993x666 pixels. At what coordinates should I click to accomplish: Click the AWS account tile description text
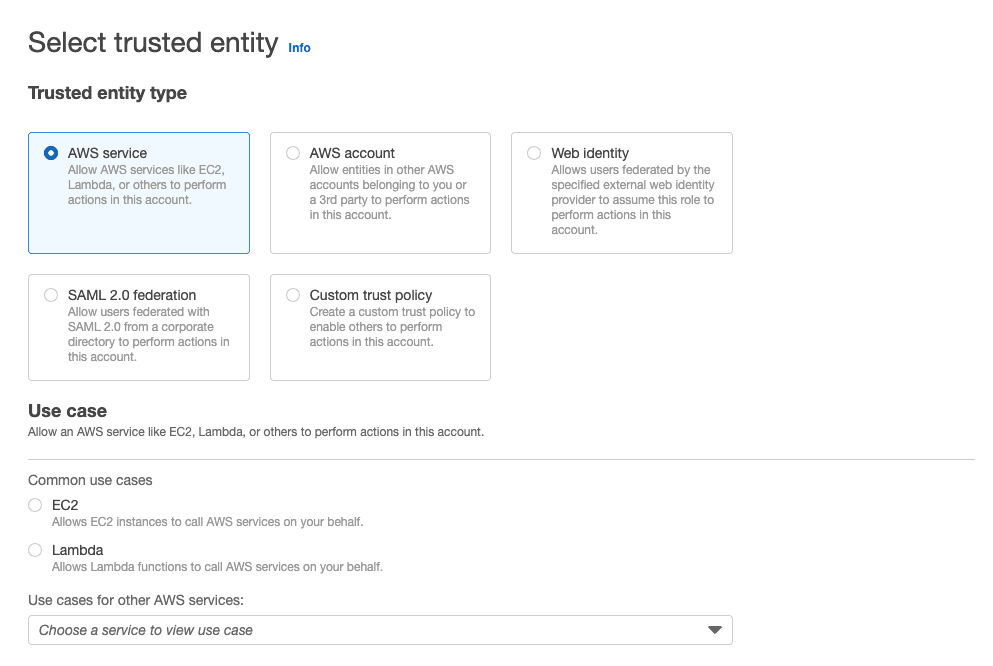(389, 192)
